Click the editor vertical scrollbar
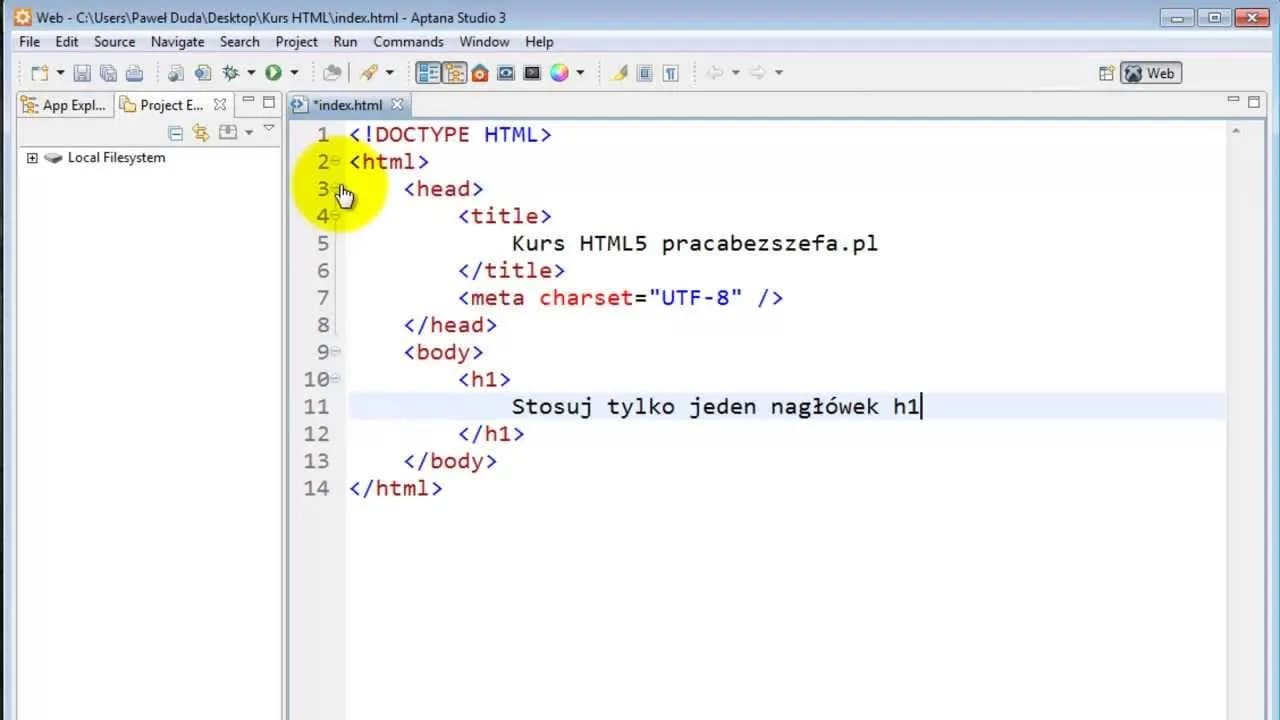 point(1236,300)
